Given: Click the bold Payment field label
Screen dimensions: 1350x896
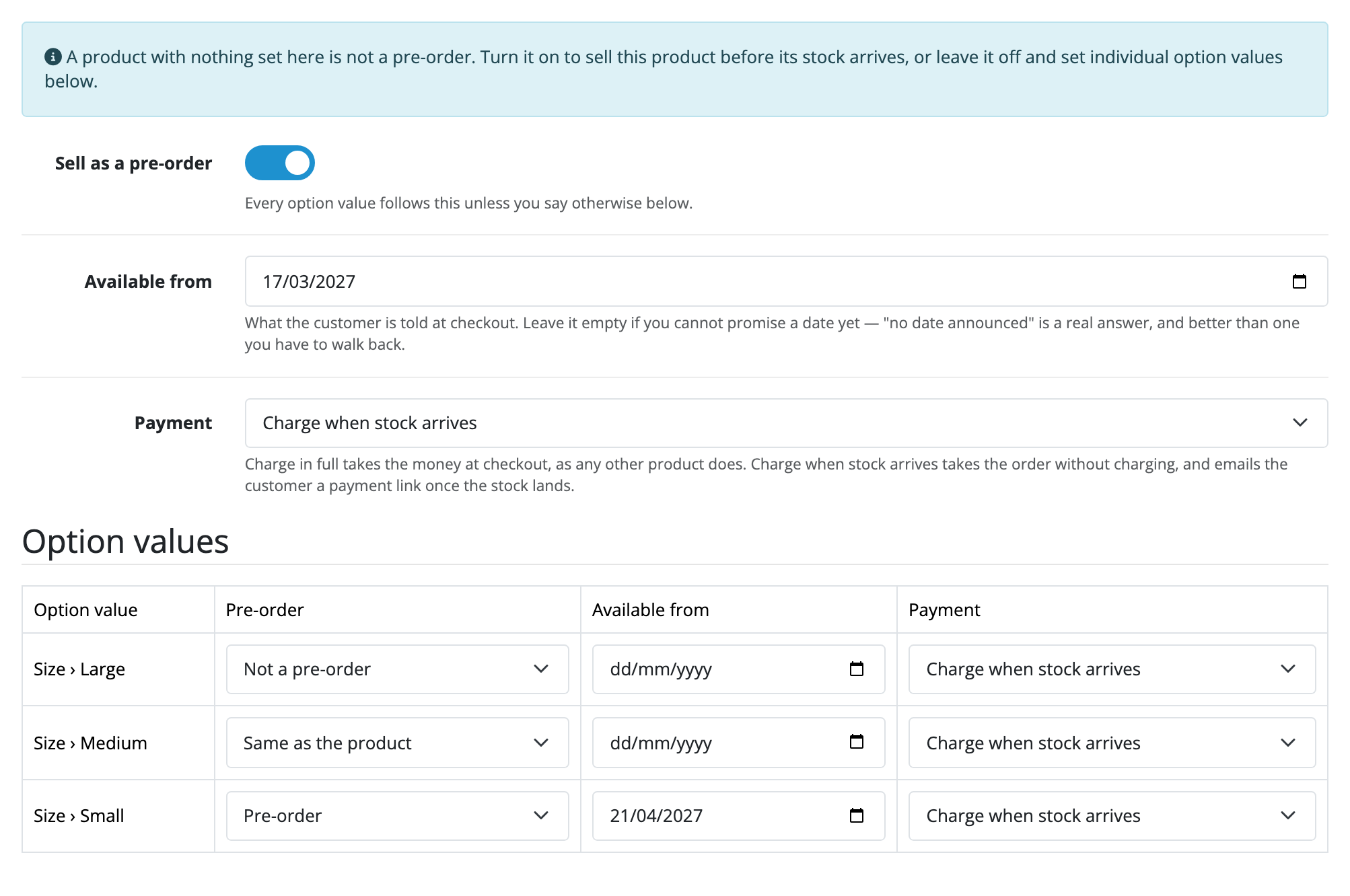Looking at the screenshot, I should point(173,423).
